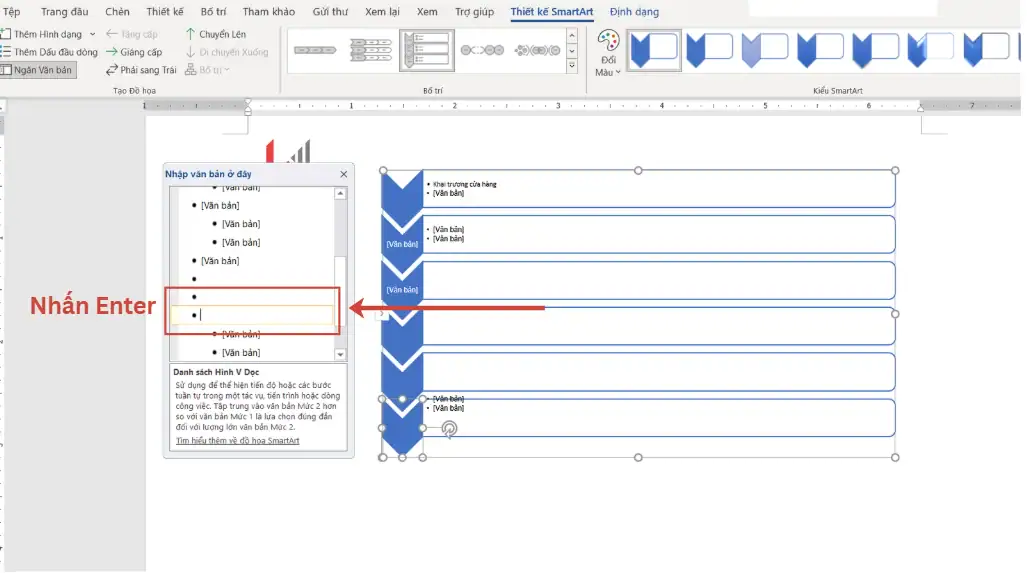
Task: Click Thêm Dấu đầu dòng bullet button
Action: [x=49, y=52]
